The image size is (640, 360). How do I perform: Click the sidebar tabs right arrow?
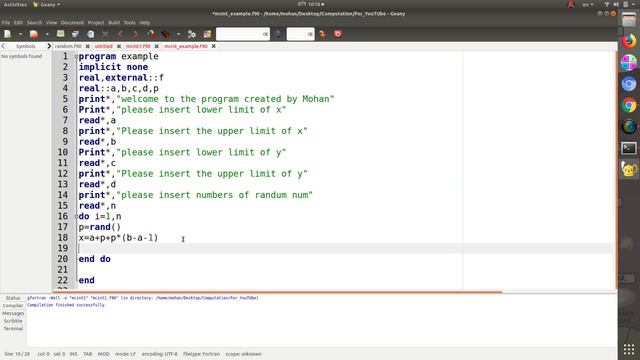[49, 47]
